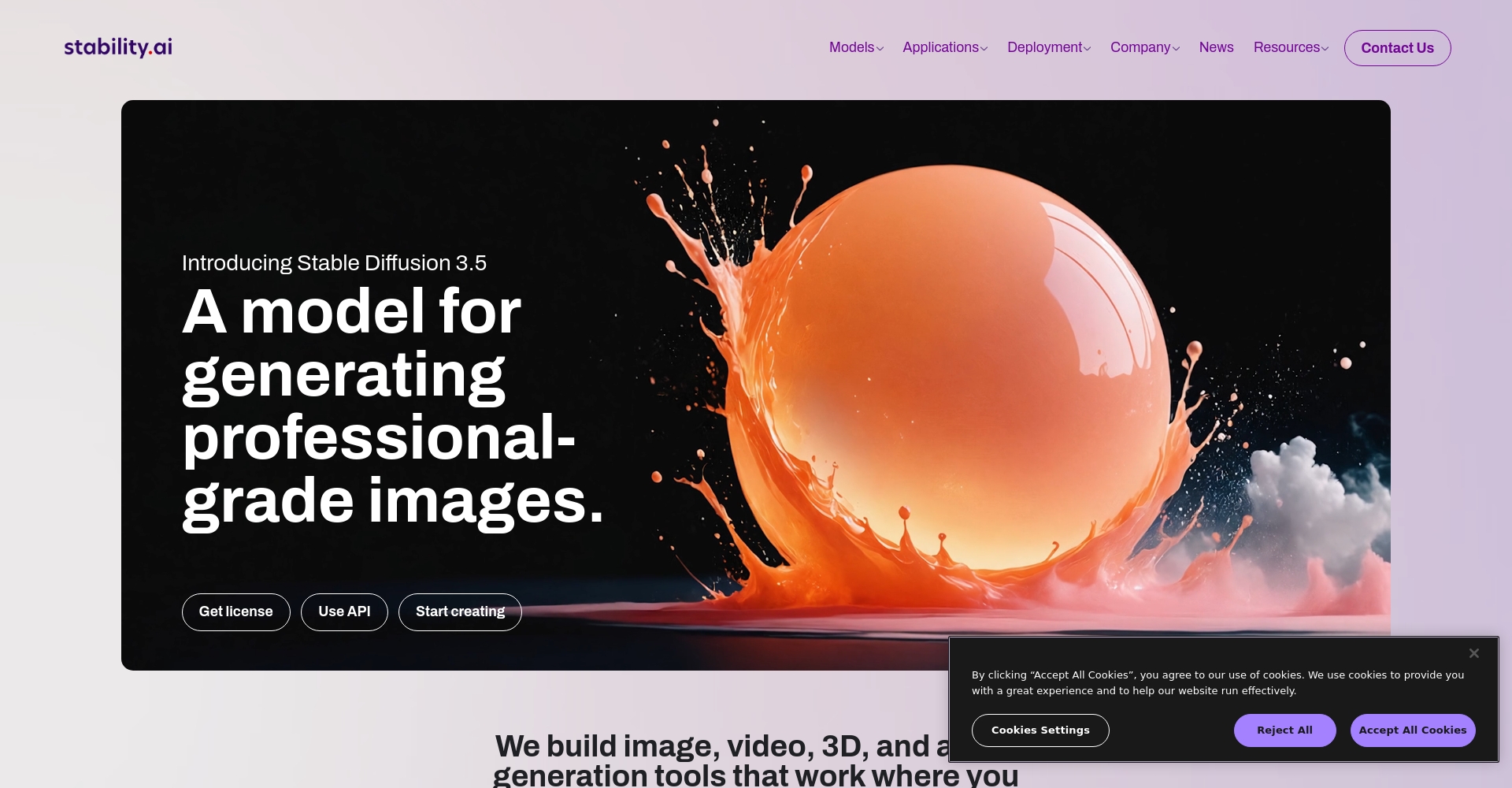Screen dimensions: 1512x788
Task: Open Cookies Settings
Action: [x=1040, y=730]
